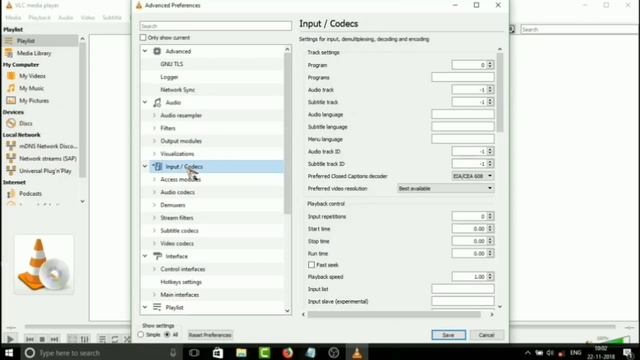Toggle the Only show current checkbox

[143, 38]
